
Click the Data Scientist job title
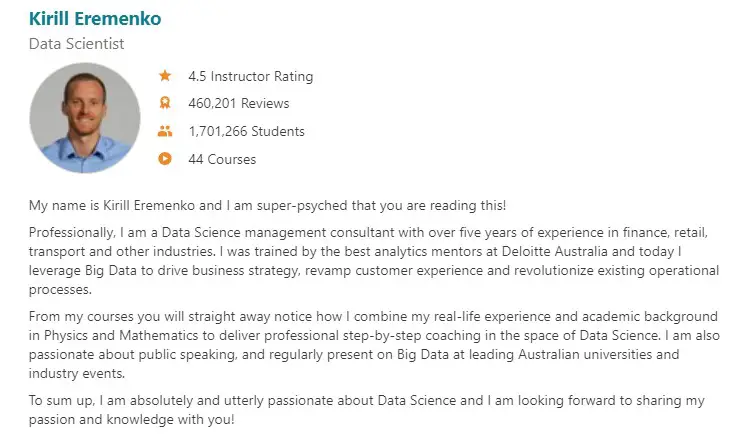click(76, 44)
